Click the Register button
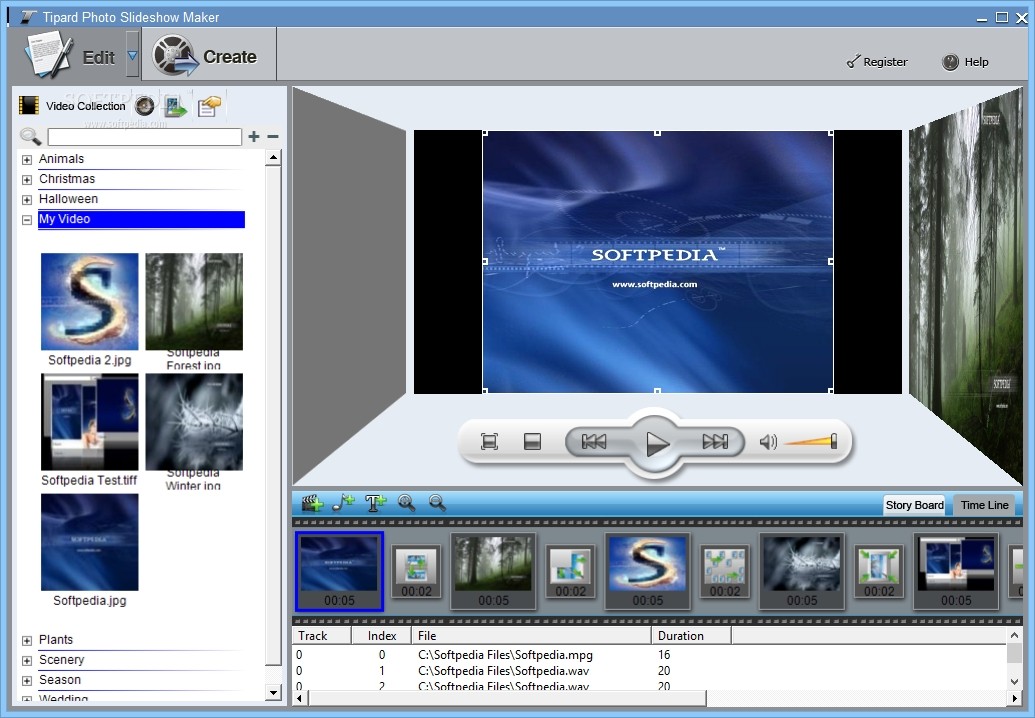Image resolution: width=1035 pixels, height=718 pixels. pos(876,61)
